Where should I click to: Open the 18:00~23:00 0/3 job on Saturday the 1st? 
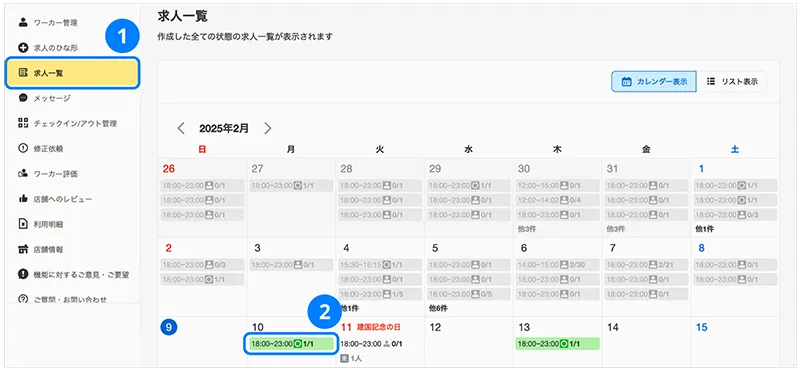735,215
